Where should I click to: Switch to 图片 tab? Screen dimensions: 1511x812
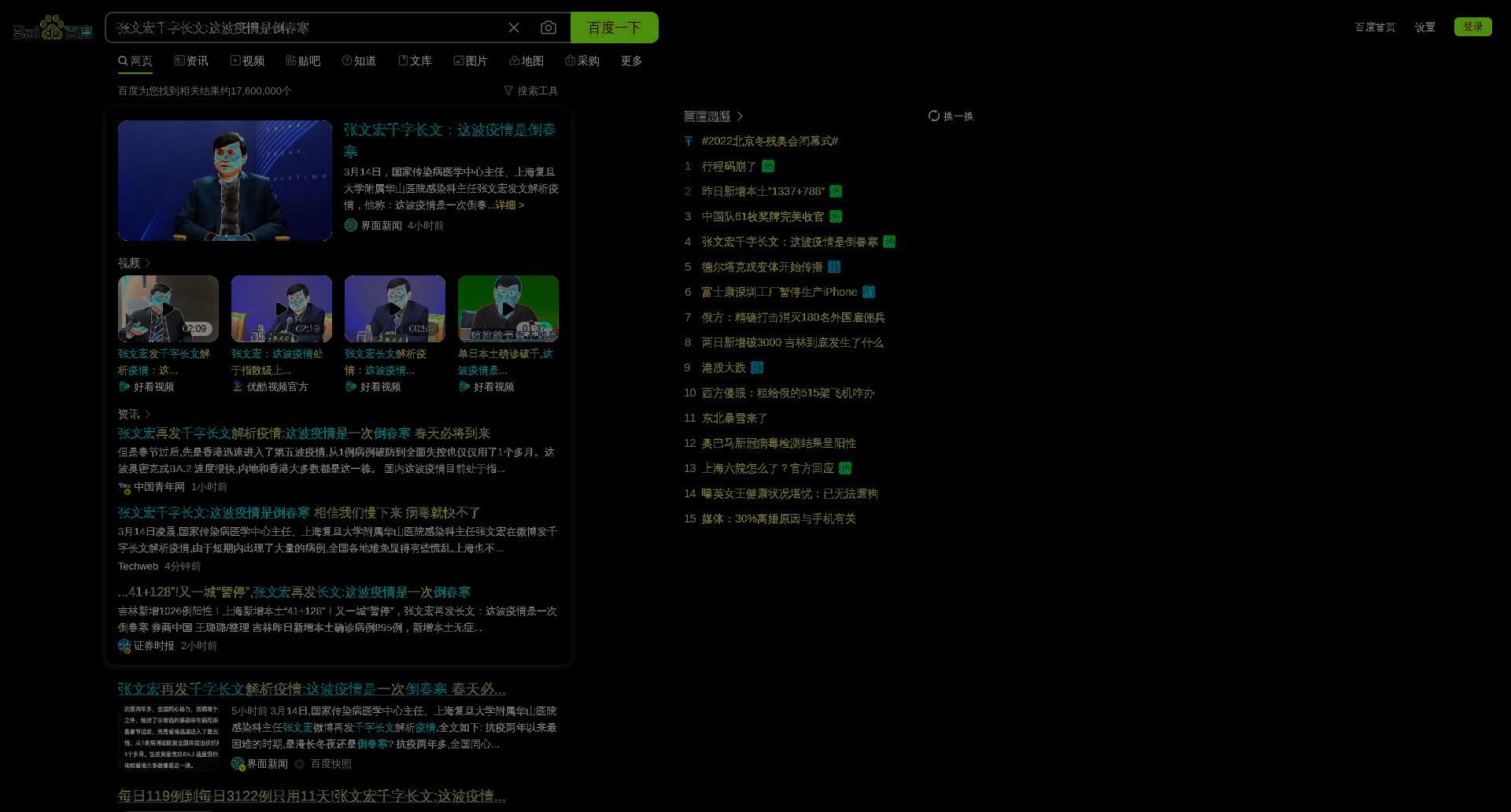(x=471, y=61)
